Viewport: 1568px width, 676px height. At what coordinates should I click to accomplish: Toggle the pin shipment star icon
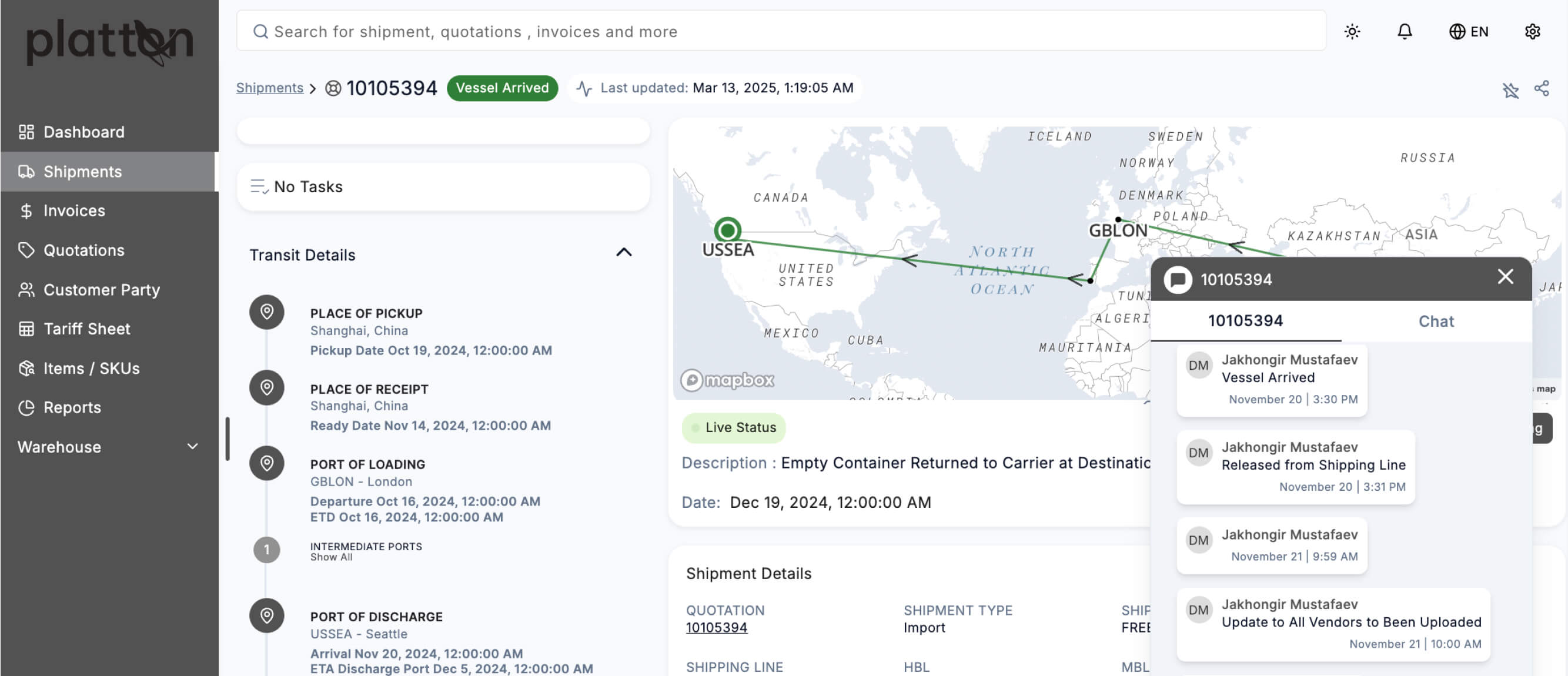(1510, 91)
